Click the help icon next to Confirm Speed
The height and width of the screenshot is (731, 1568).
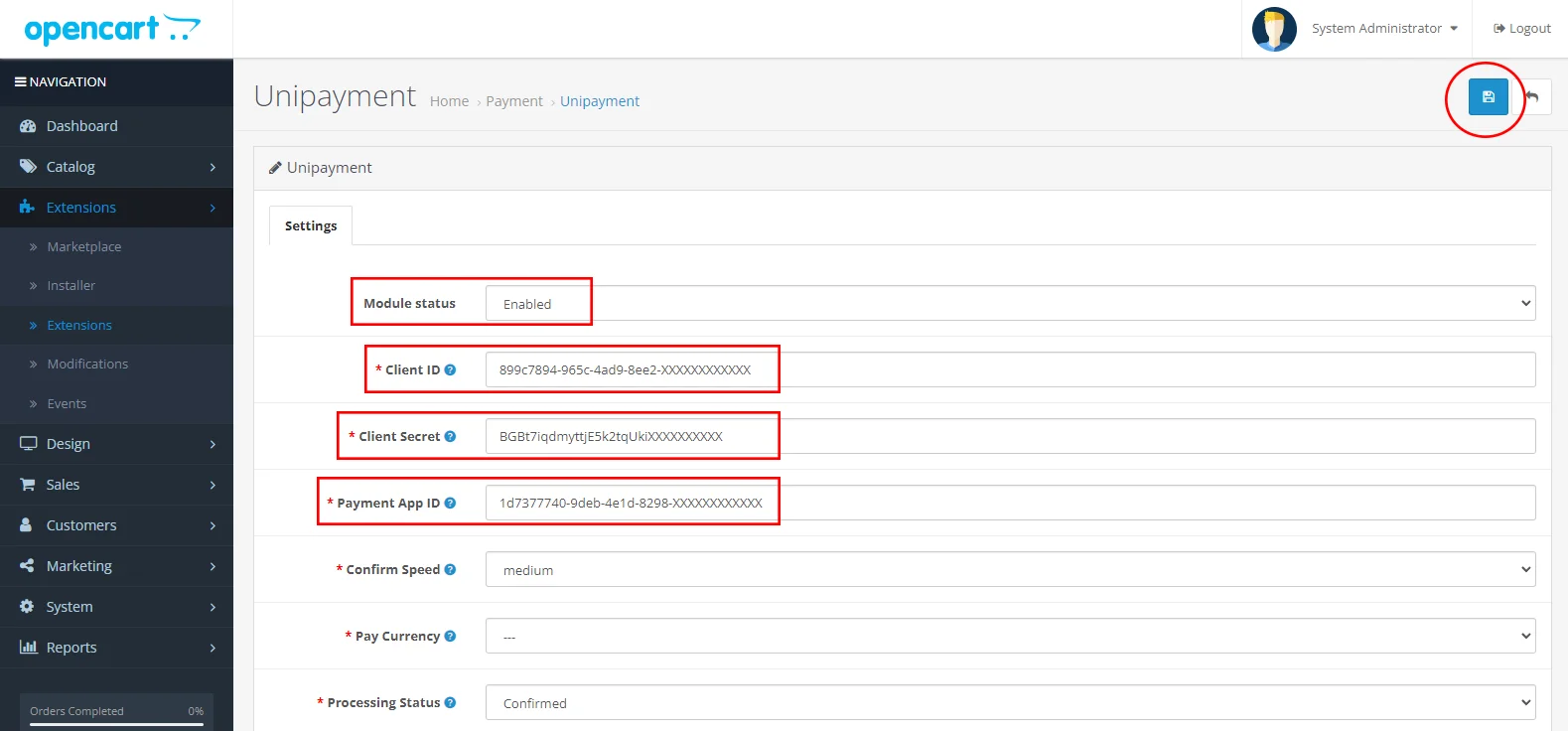[450, 569]
